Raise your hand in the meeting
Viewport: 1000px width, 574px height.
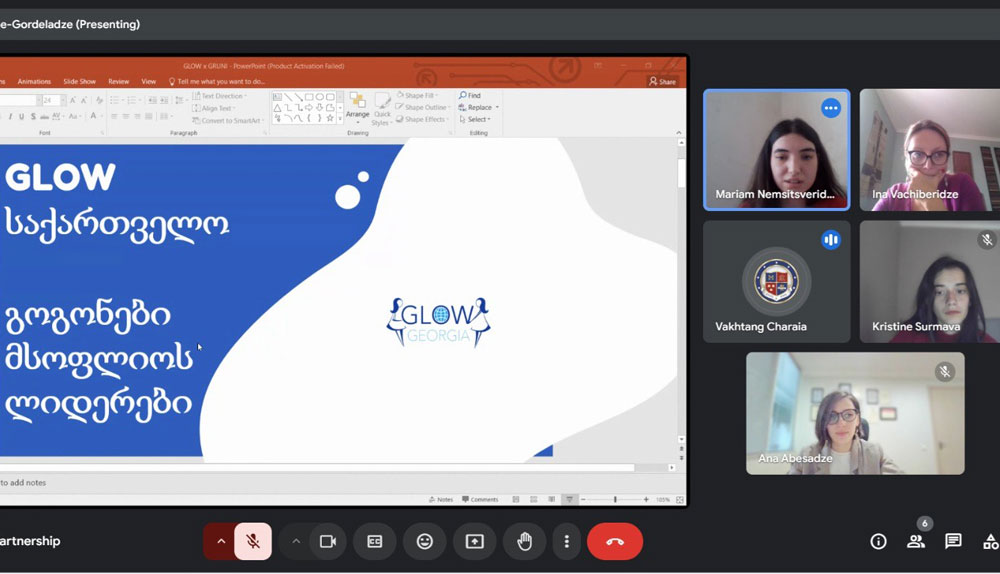[524, 541]
